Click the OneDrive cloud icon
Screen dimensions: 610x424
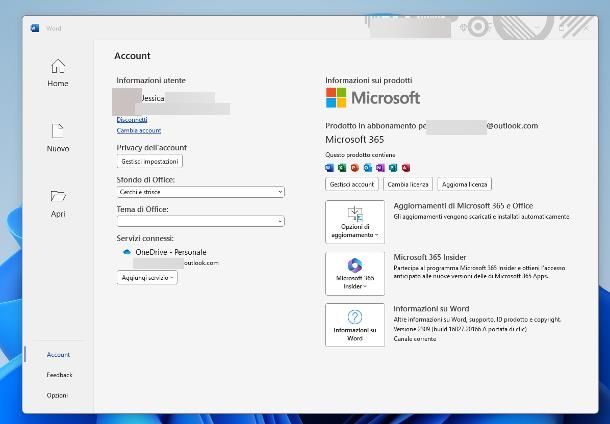[126, 252]
